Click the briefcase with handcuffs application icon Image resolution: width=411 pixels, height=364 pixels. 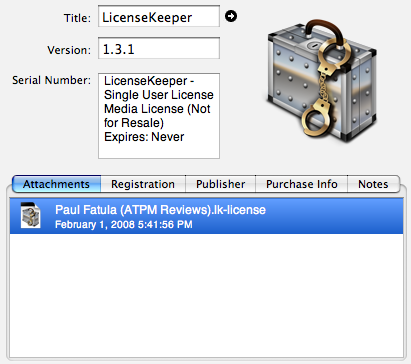(323, 81)
